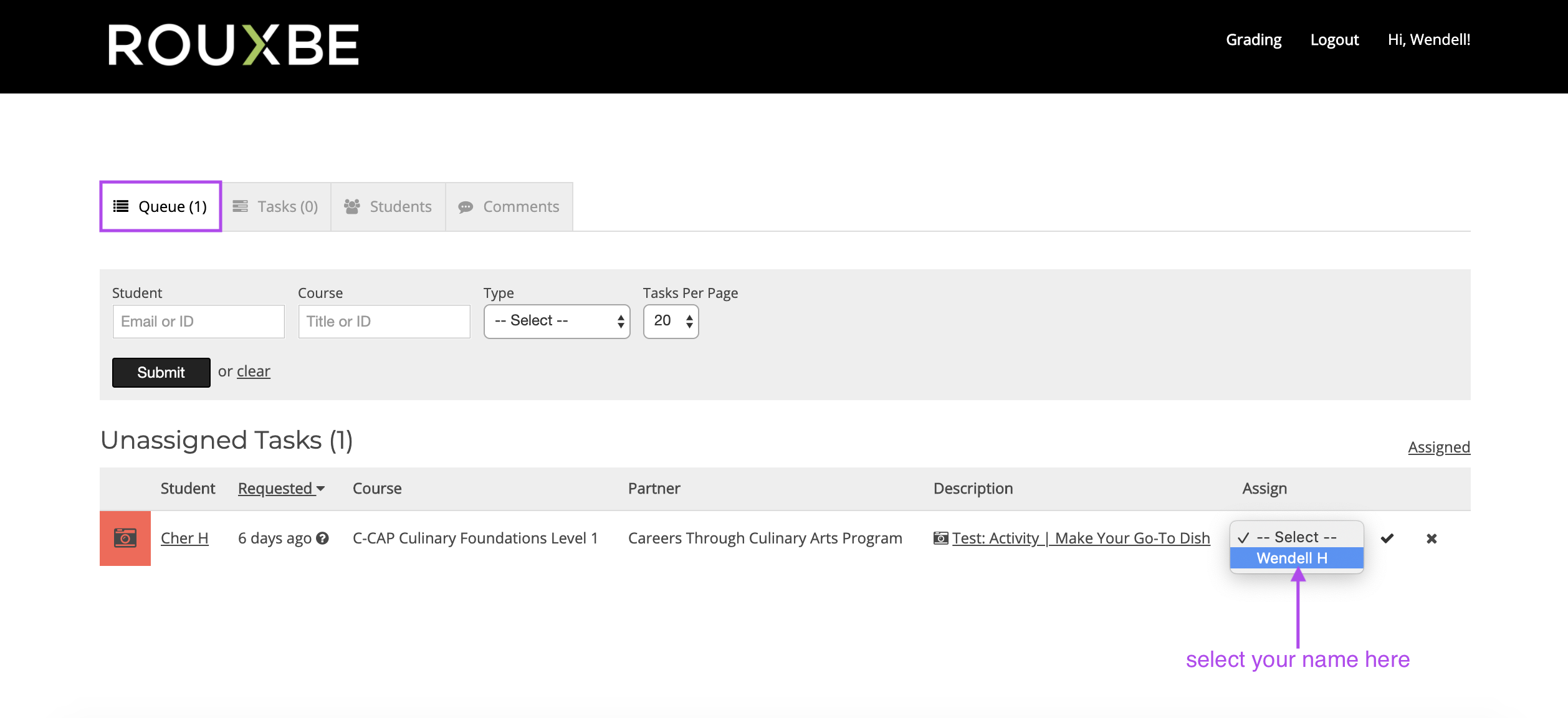Image resolution: width=1568 pixels, height=718 pixels.
Task: Click the C-CAP Culinary Foundations Level 1 cell
Action: click(476, 538)
